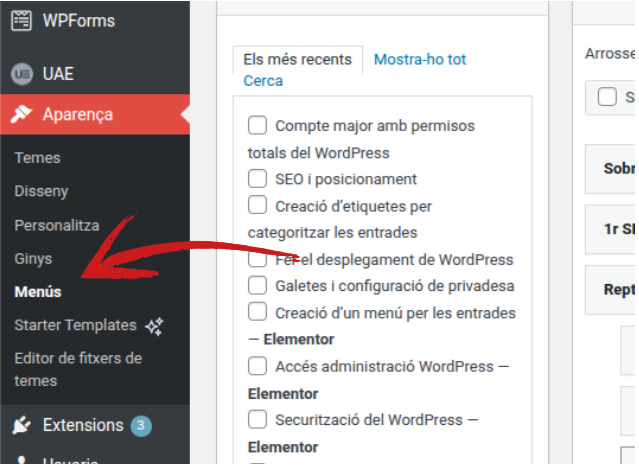
Task: Check 'Compte major amb permisos' checkbox
Action: [257, 126]
